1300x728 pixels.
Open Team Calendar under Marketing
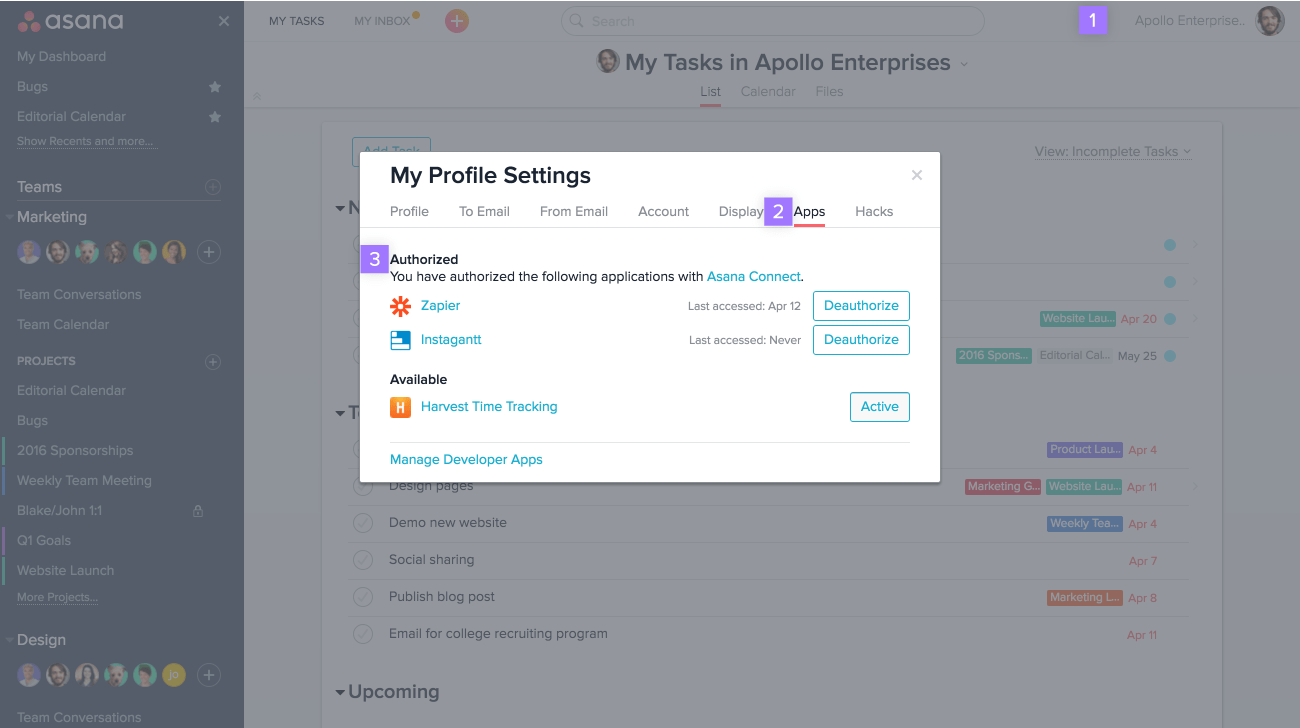coord(63,325)
